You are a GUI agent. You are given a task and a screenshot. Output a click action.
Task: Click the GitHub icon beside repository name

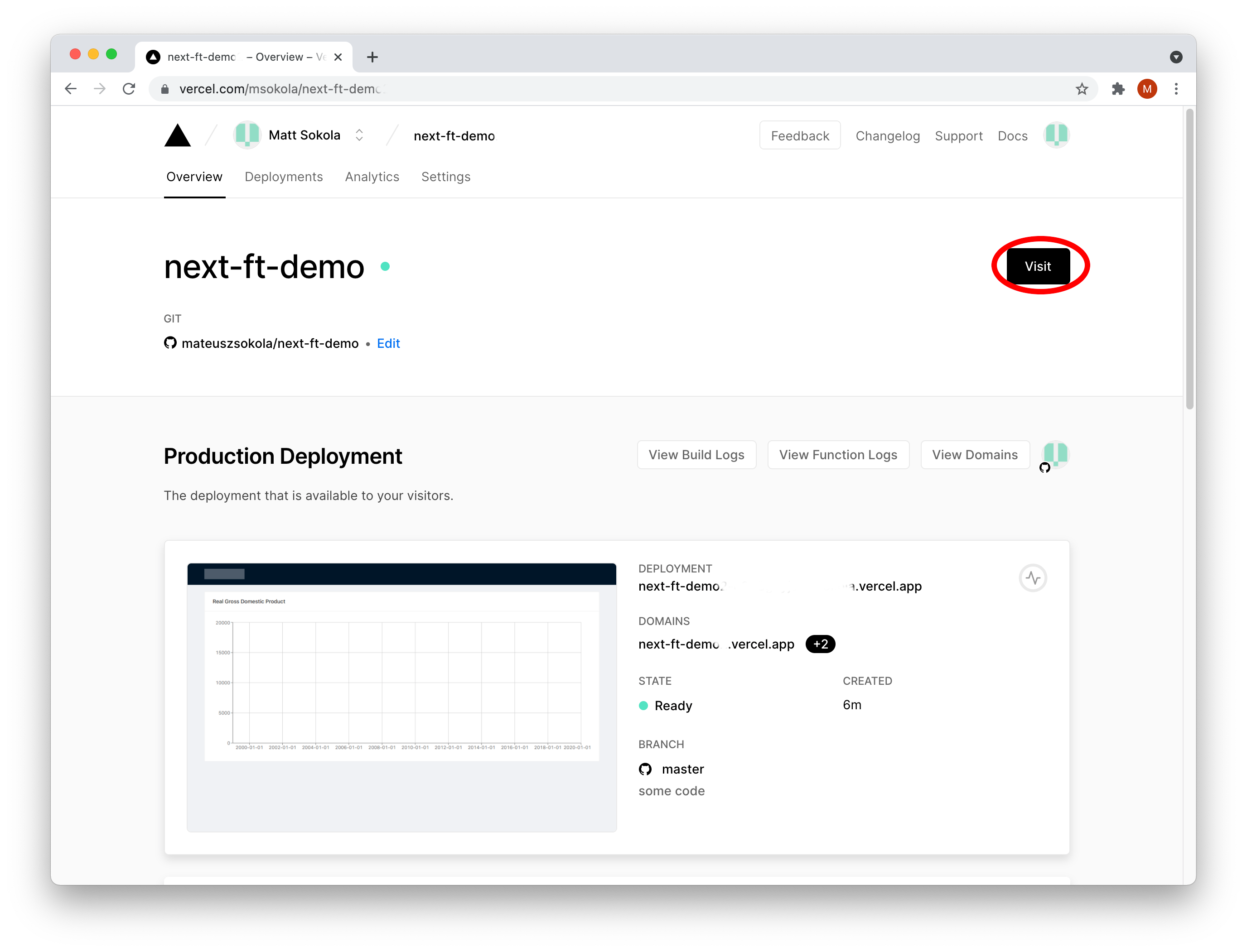click(x=170, y=343)
